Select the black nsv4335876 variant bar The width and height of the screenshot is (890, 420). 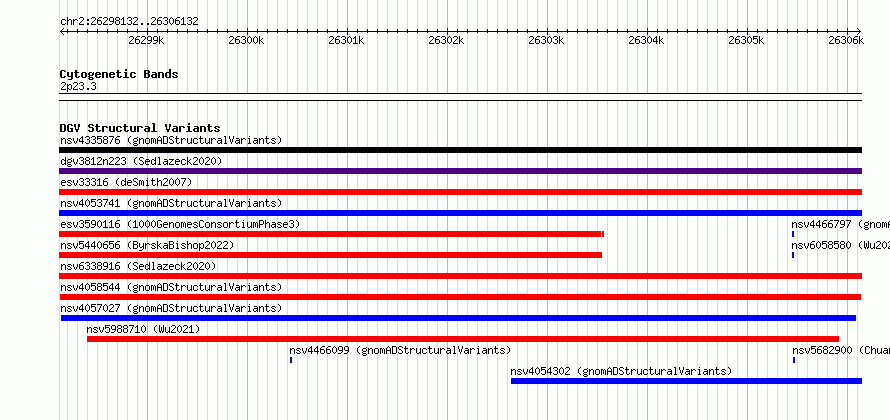tap(460, 150)
